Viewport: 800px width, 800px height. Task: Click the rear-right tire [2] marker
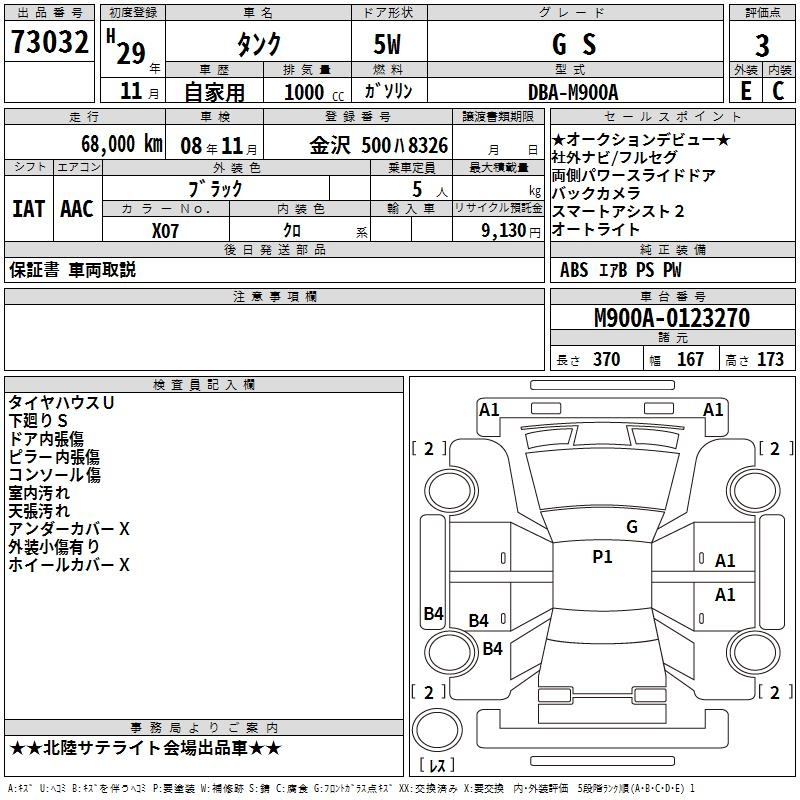[x=773, y=692]
